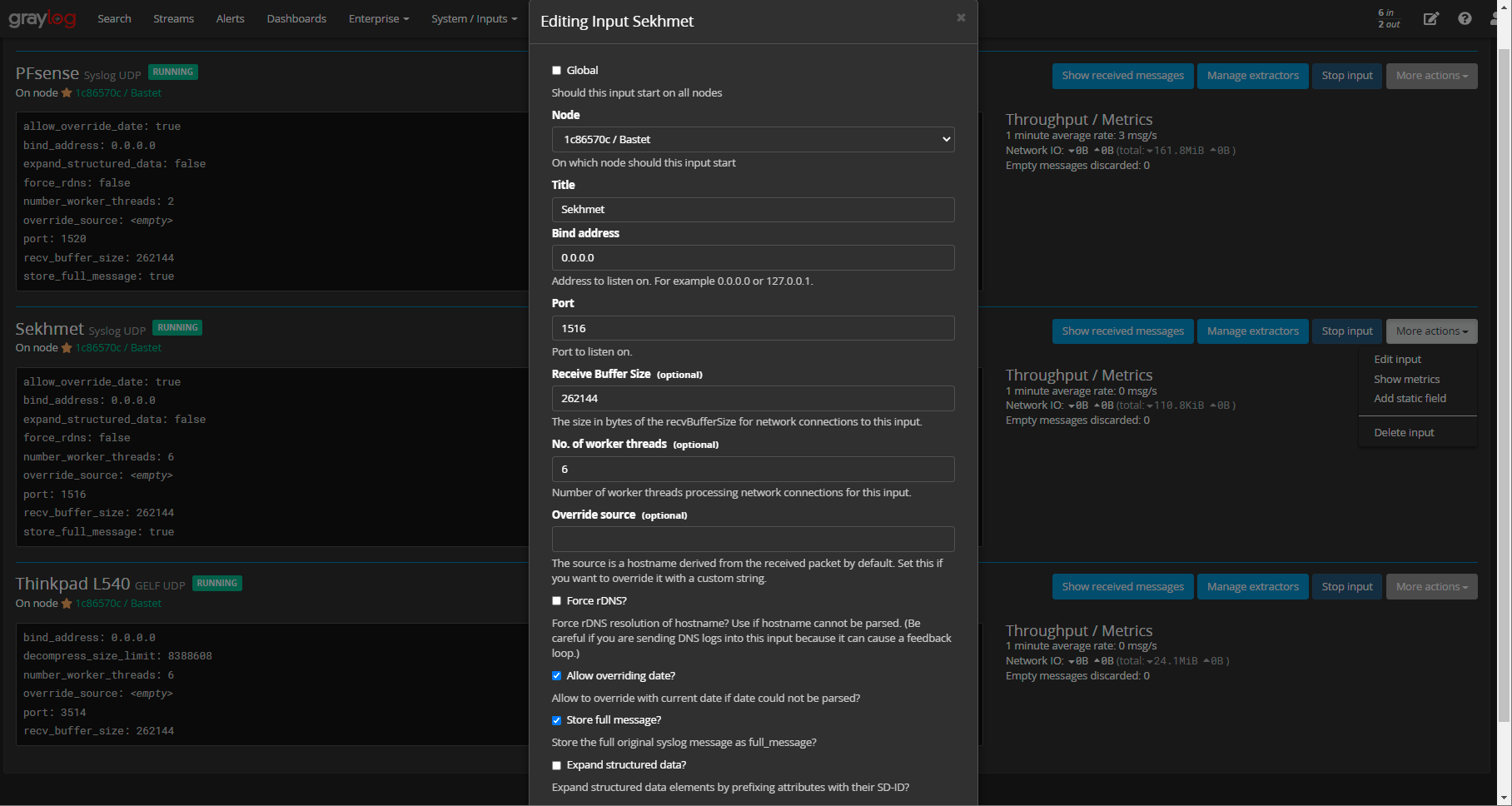Viewport: 1512px width, 806px height.
Task: Choose Delete input from the actions menu
Action: (x=1404, y=433)
